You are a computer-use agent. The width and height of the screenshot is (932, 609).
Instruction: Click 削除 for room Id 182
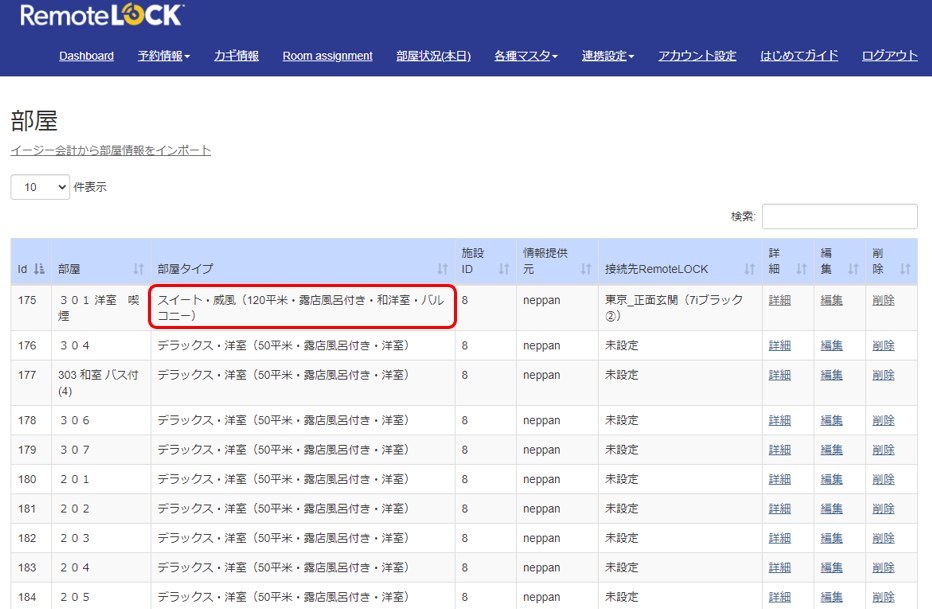883,538
